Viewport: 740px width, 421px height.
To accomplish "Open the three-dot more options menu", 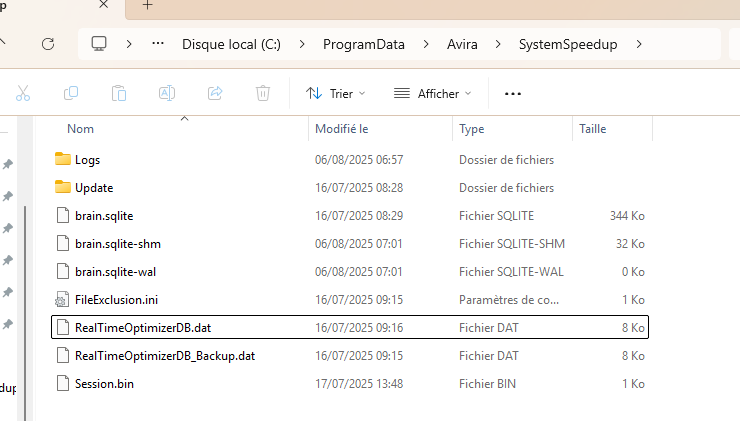I will (513, 93).
